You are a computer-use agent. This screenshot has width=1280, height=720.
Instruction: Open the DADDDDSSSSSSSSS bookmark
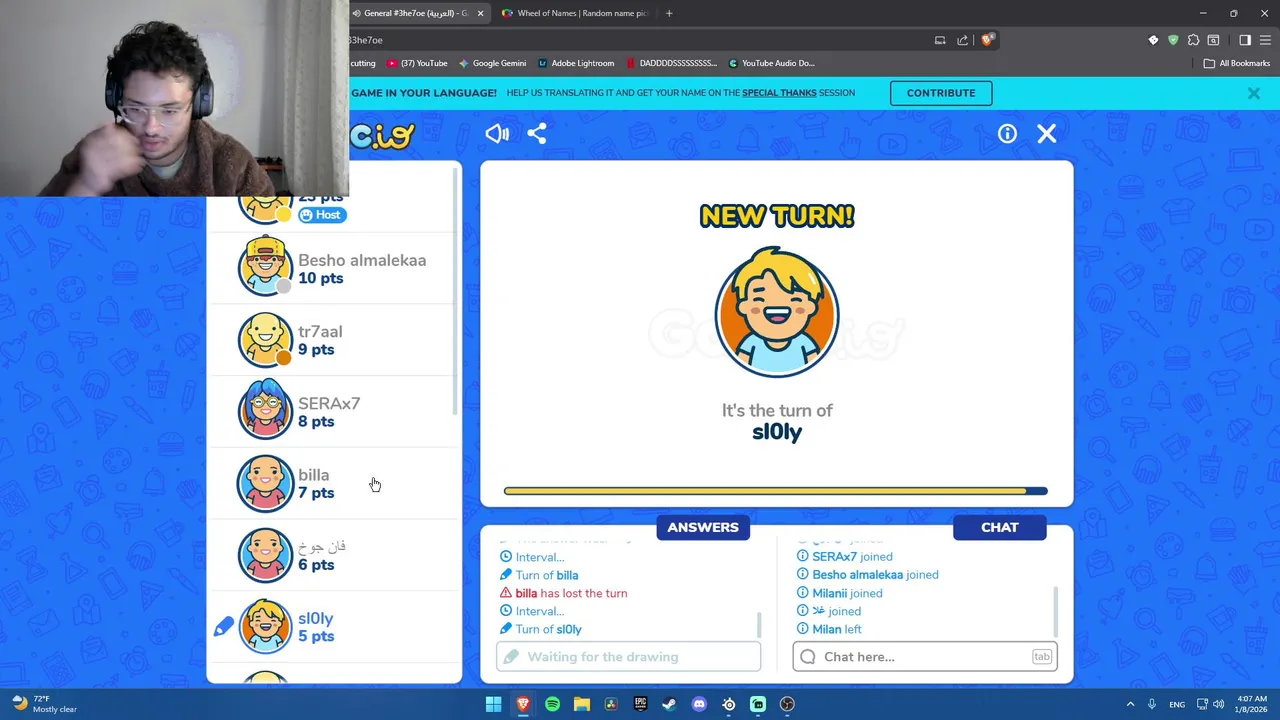tap(672, 63)
